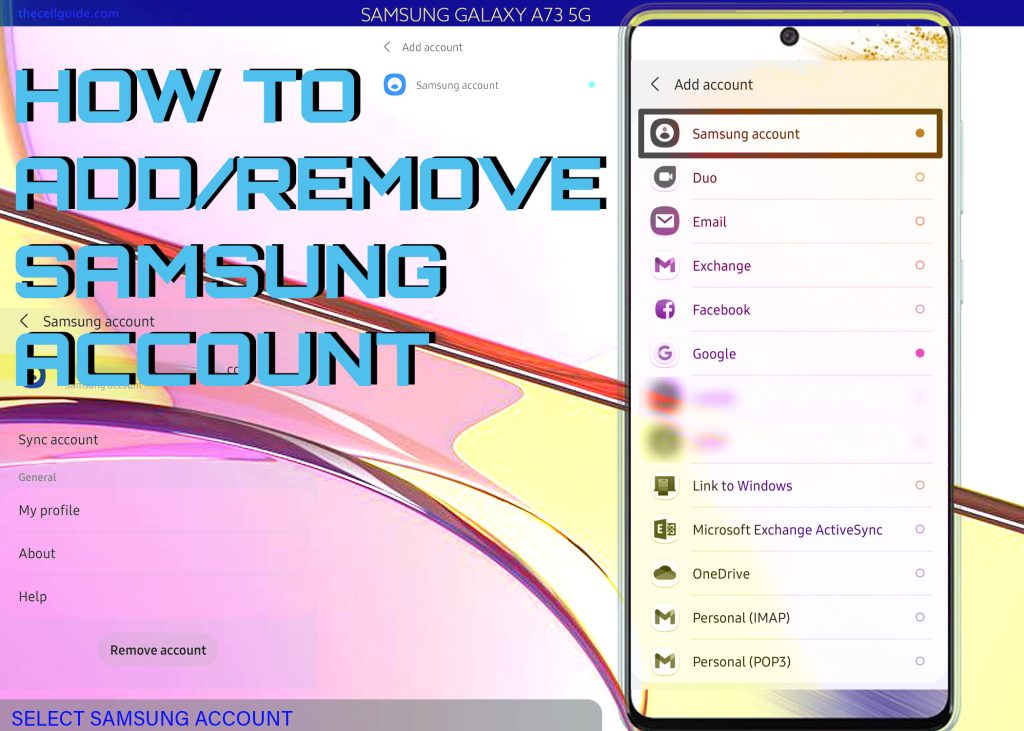Tap the back arrow on phone's Add account screen
1024x731 pixels.
click(x=654, y=84)
